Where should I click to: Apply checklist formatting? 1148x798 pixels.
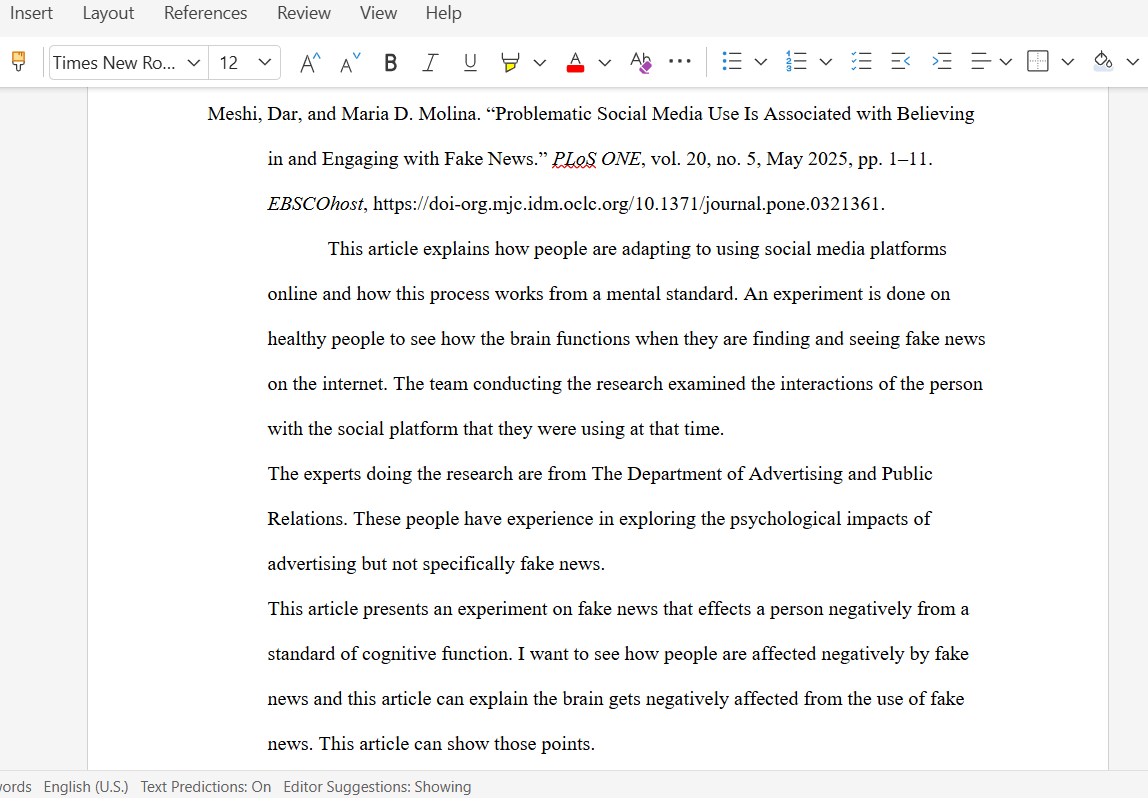[861, 61]
